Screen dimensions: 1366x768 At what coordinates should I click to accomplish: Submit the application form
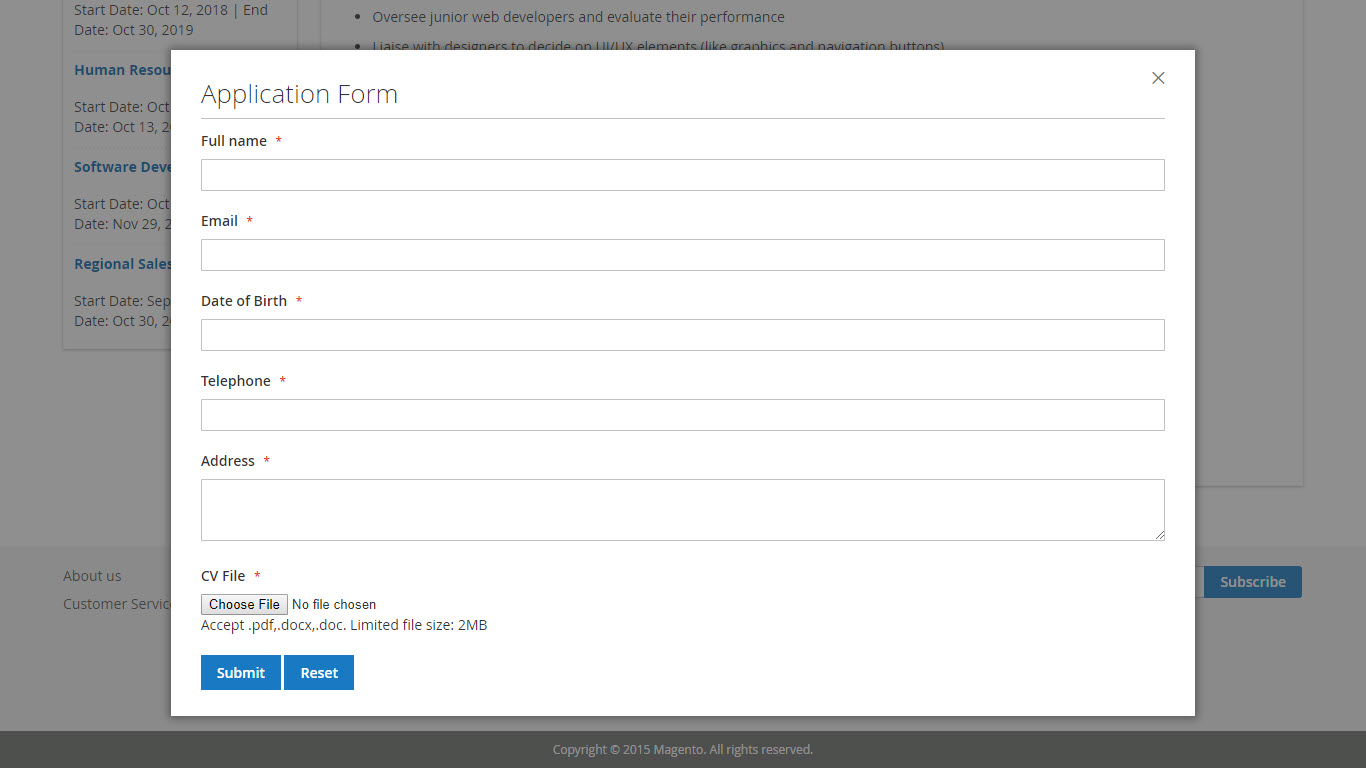(x=240, y=673)
